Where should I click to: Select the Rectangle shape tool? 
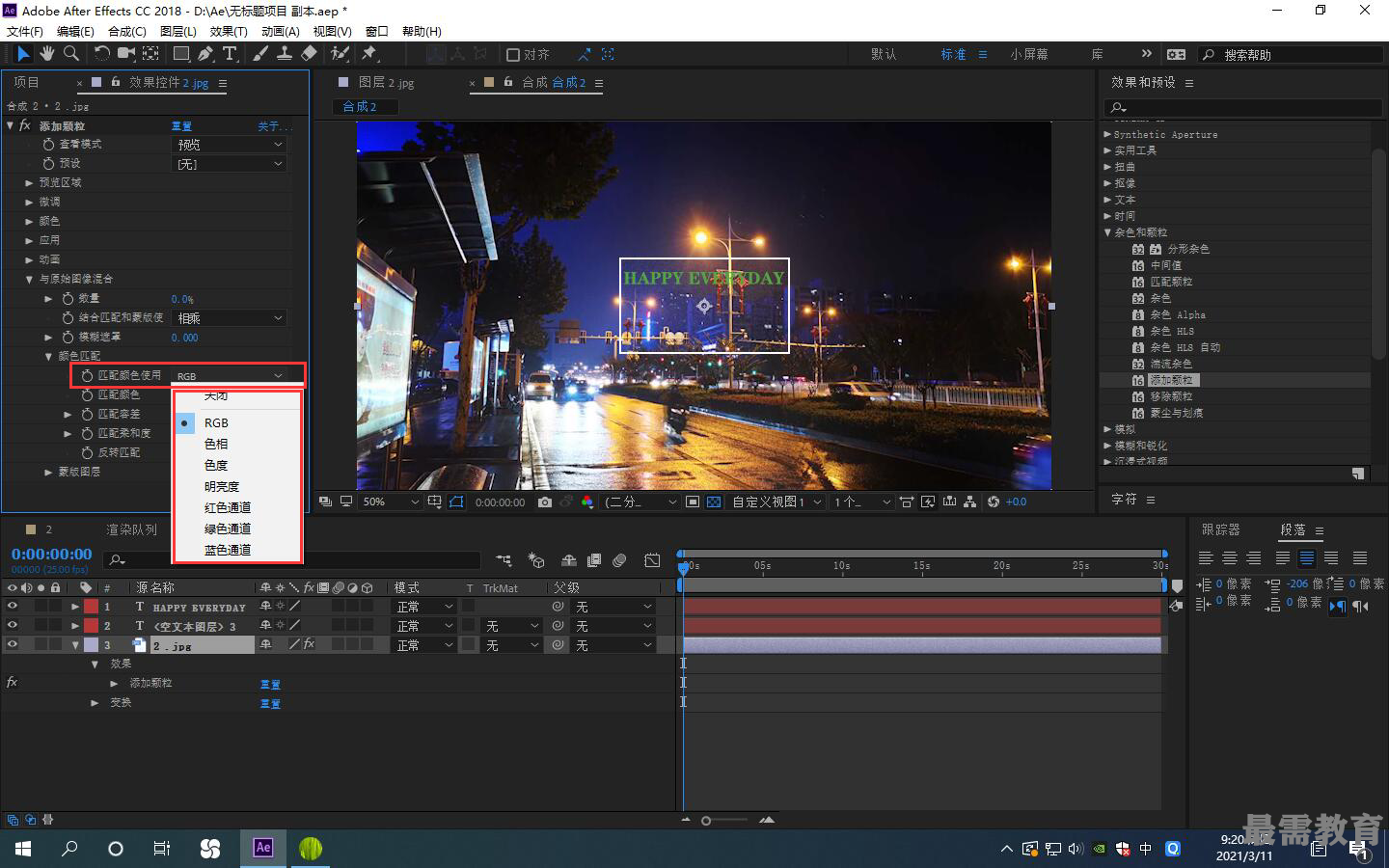pyautogui.click(x=180, y=54)
